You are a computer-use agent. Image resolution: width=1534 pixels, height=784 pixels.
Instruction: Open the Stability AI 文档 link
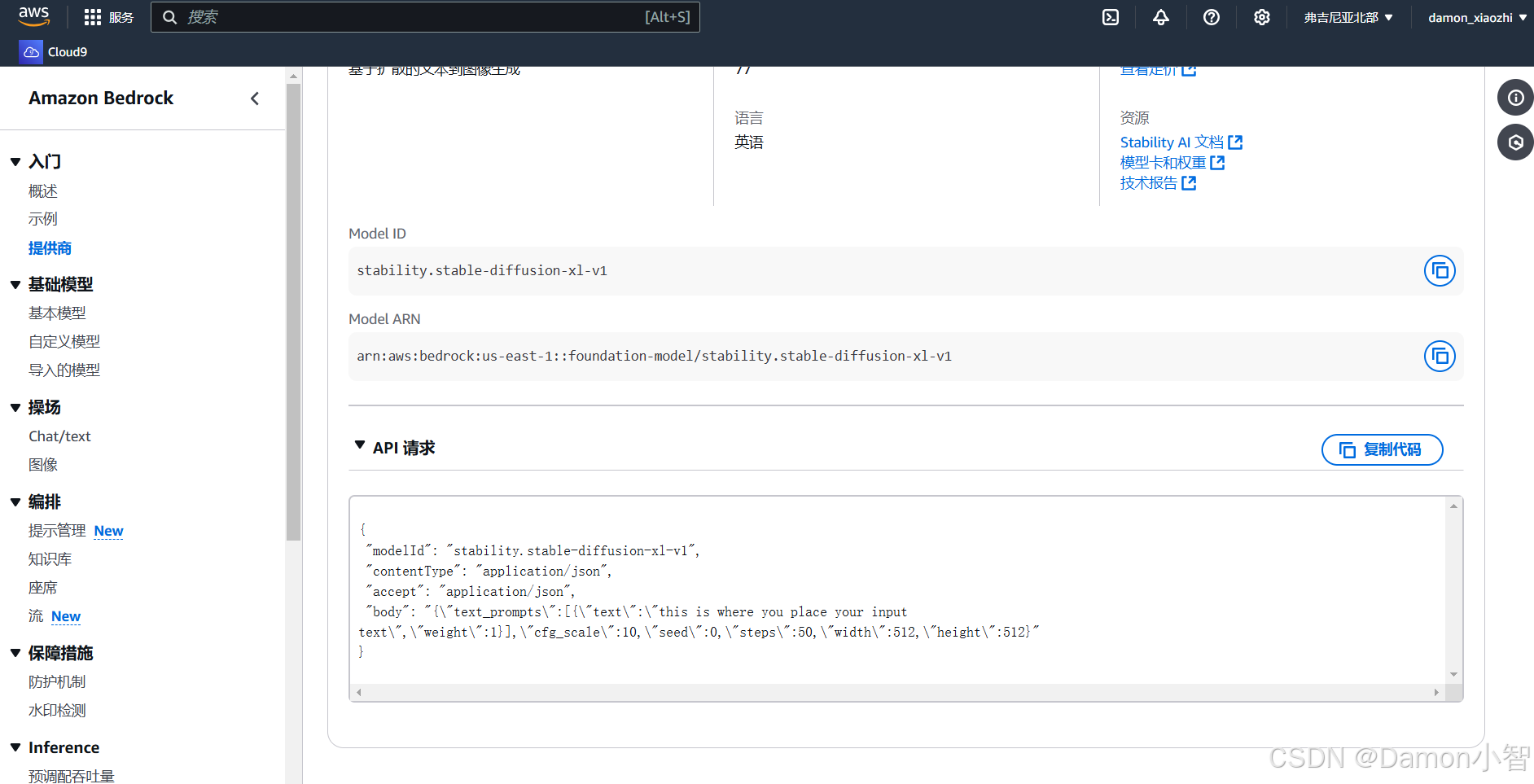[x=1172, y=142]
